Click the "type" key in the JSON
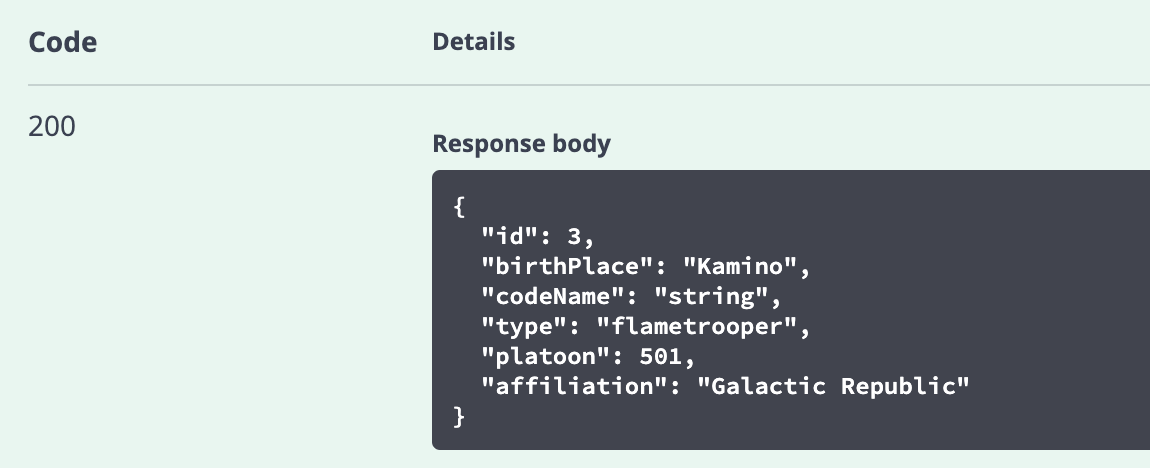This screenshot has width=1150, height=468. pyautogui.click(x=524, y=326)
